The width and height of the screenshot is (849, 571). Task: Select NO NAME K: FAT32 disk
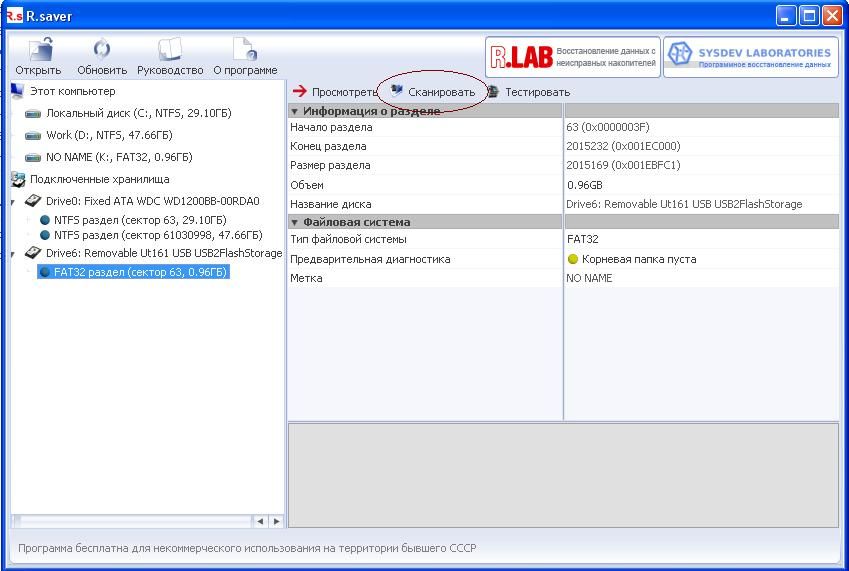(x=119, y=157)
